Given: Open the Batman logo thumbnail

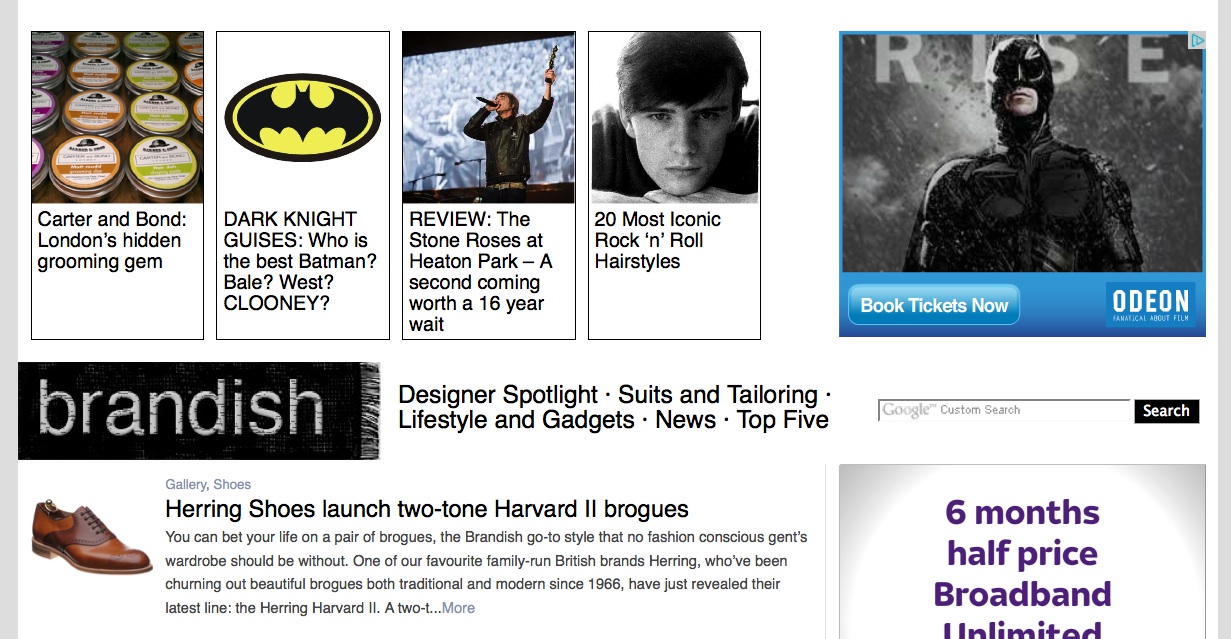Looking at the screenshot, I should (302, 117).
